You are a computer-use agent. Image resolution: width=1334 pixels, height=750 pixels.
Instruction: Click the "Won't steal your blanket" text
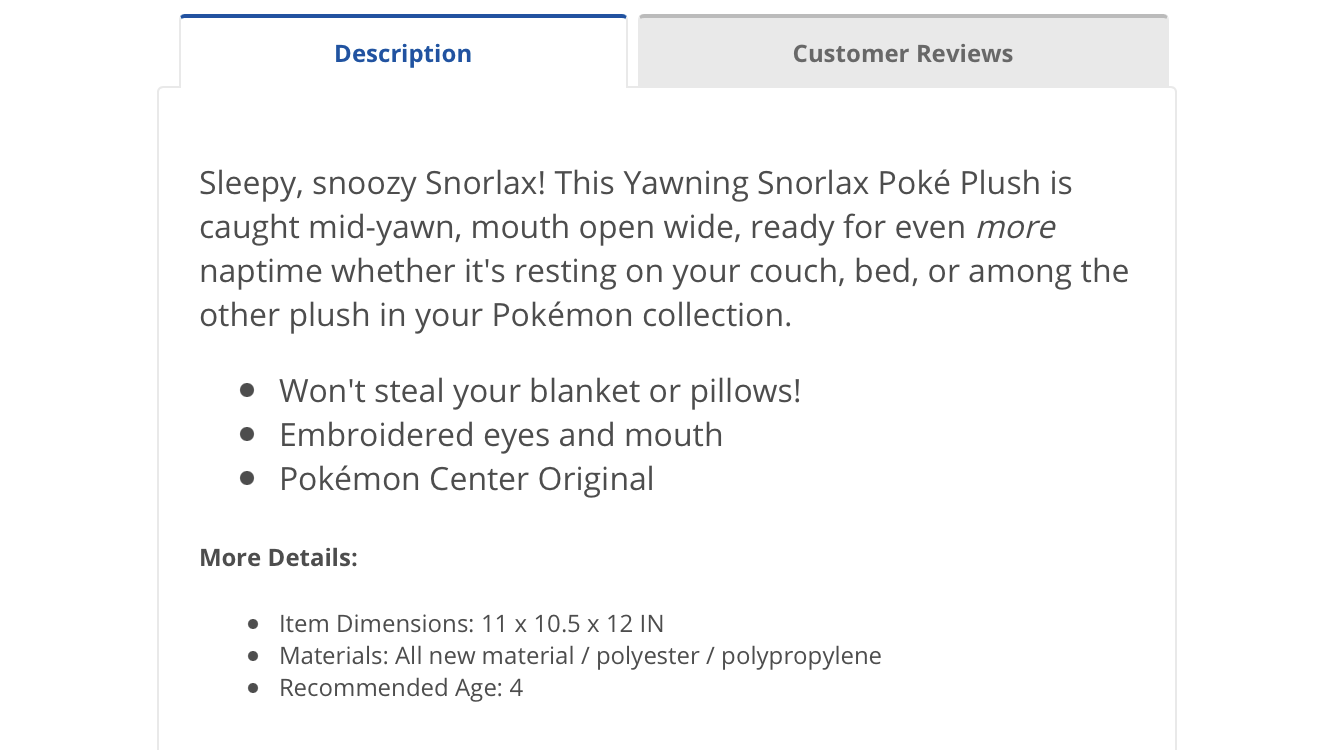pos(540,391)
